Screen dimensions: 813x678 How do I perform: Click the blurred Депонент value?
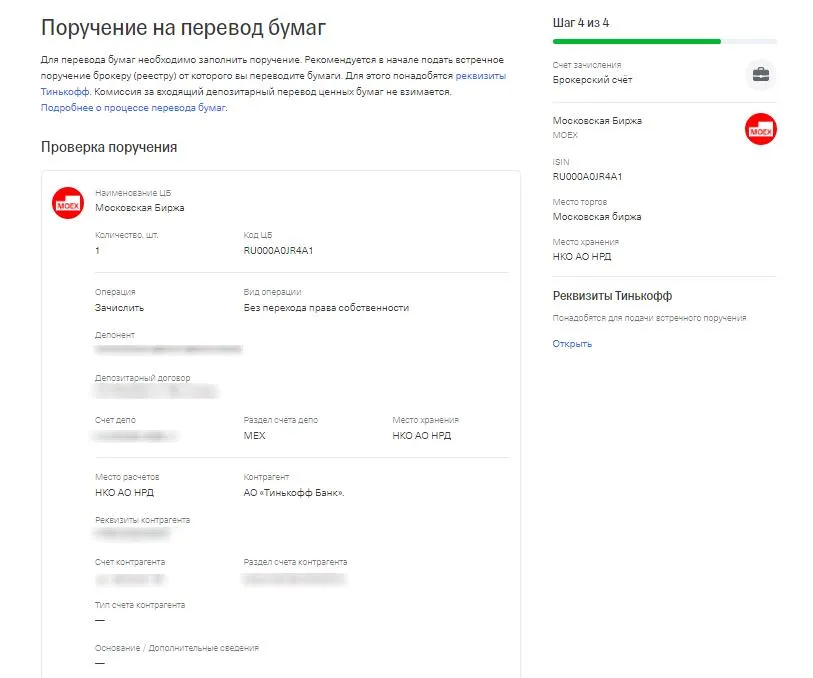(x=169, y=350)
